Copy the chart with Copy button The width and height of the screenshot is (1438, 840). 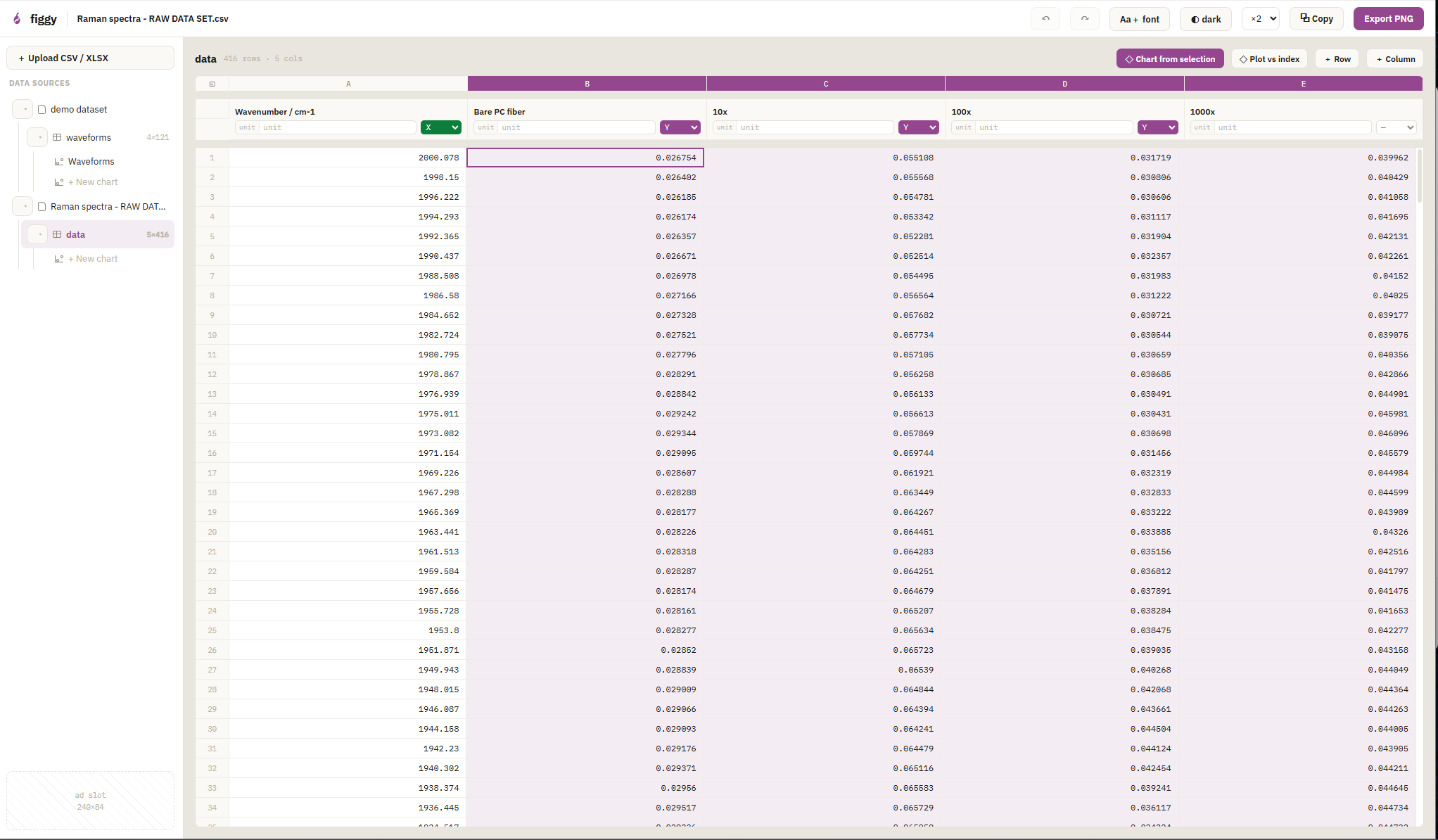coord(1316,19)
